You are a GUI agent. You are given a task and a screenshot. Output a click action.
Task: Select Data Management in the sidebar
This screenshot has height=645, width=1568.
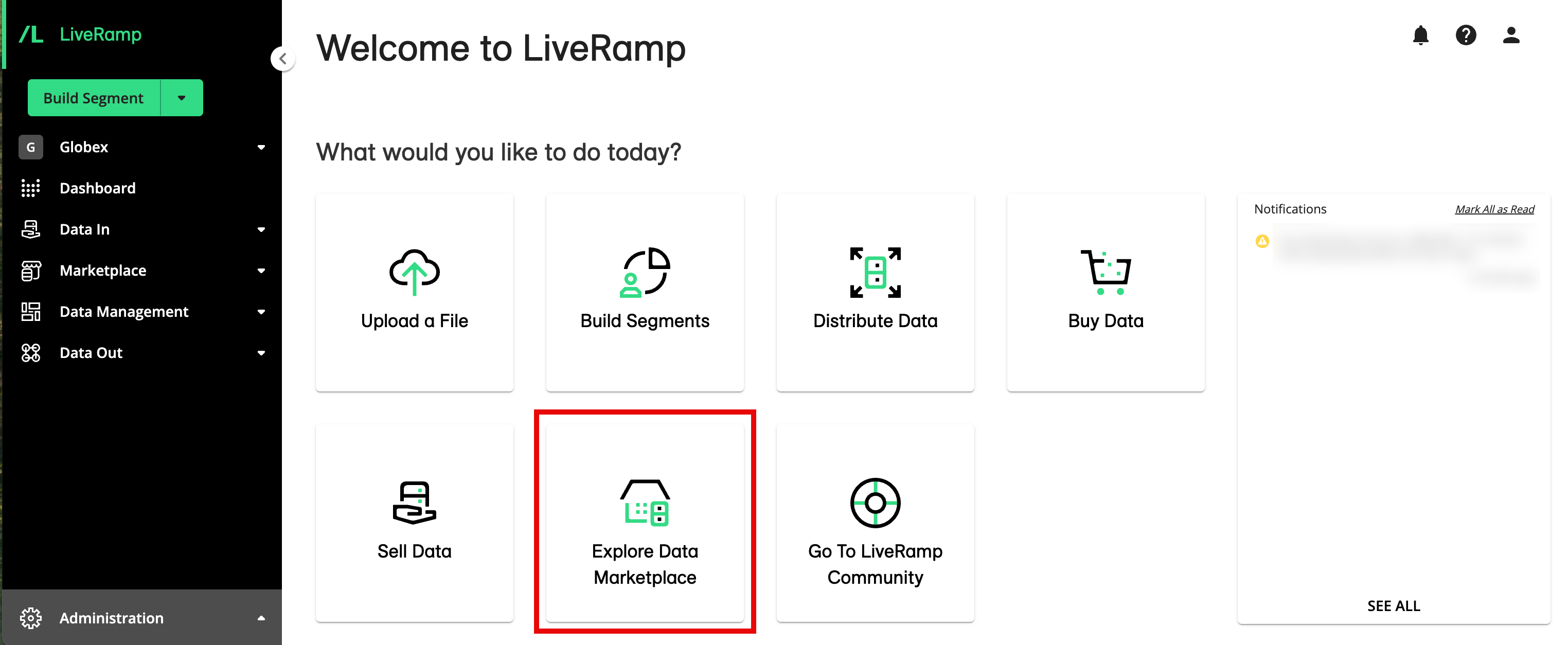(124, 312)
